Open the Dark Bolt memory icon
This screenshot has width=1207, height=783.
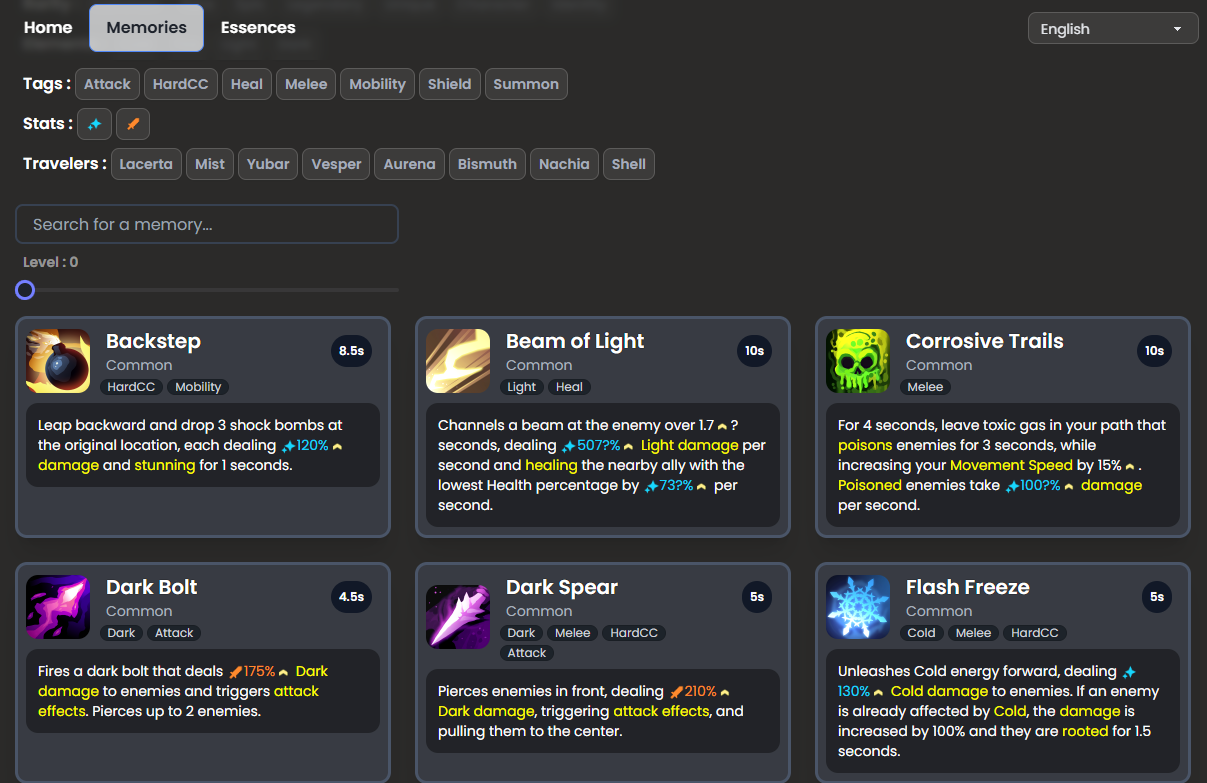point(58,607)
